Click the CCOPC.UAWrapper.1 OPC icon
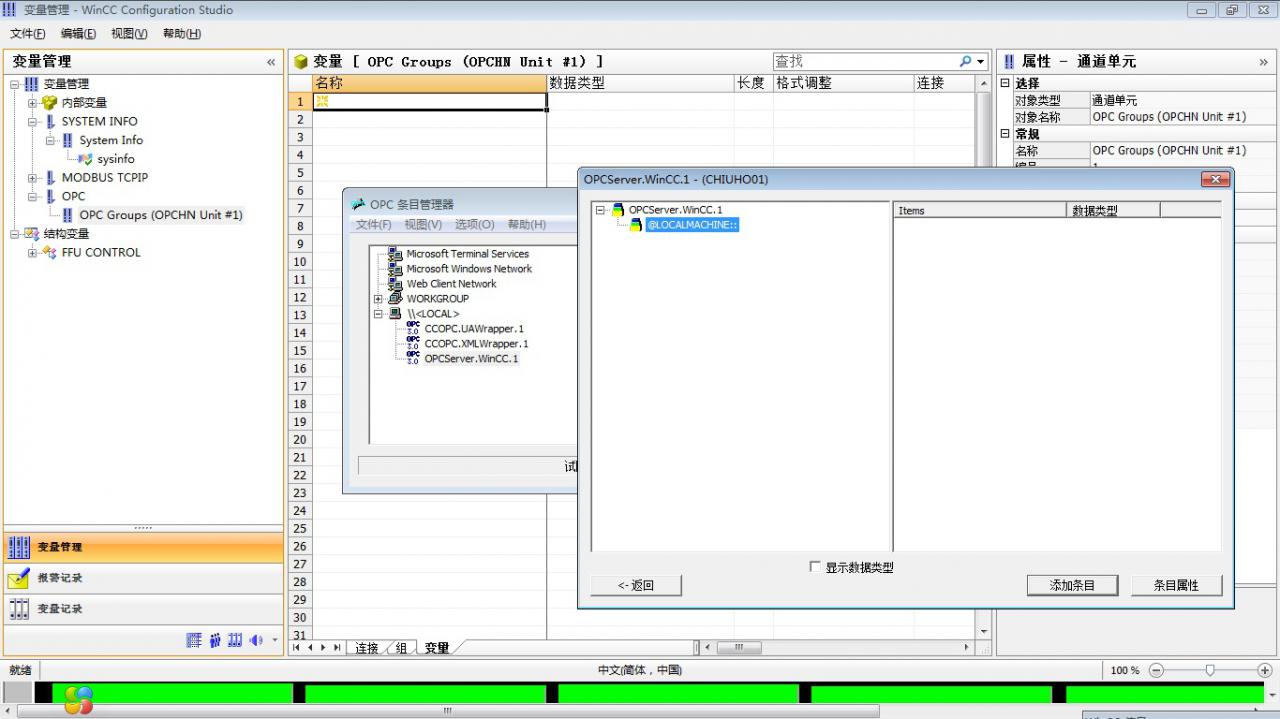Screen dimensions: 1280x719 [413, 328]
